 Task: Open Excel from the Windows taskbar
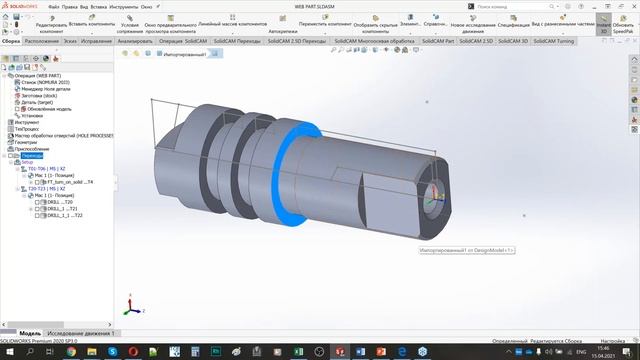click(x=298, y=351)
